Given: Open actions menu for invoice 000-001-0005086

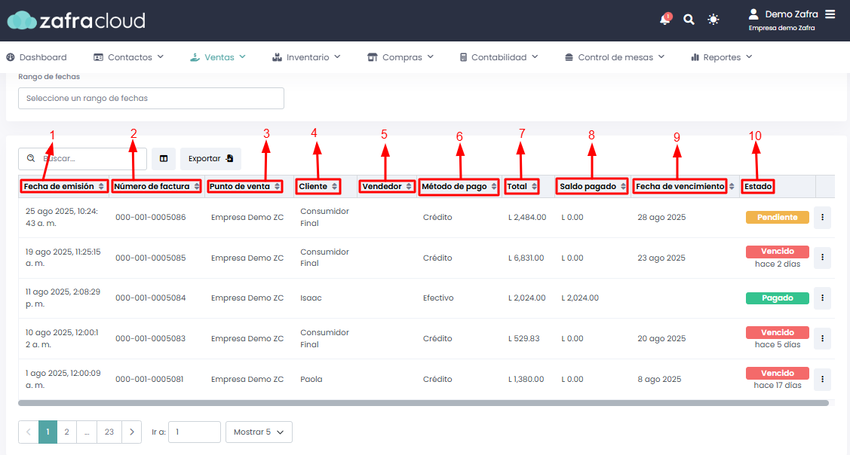Looking at the screenshot, I should coord(822,217).
